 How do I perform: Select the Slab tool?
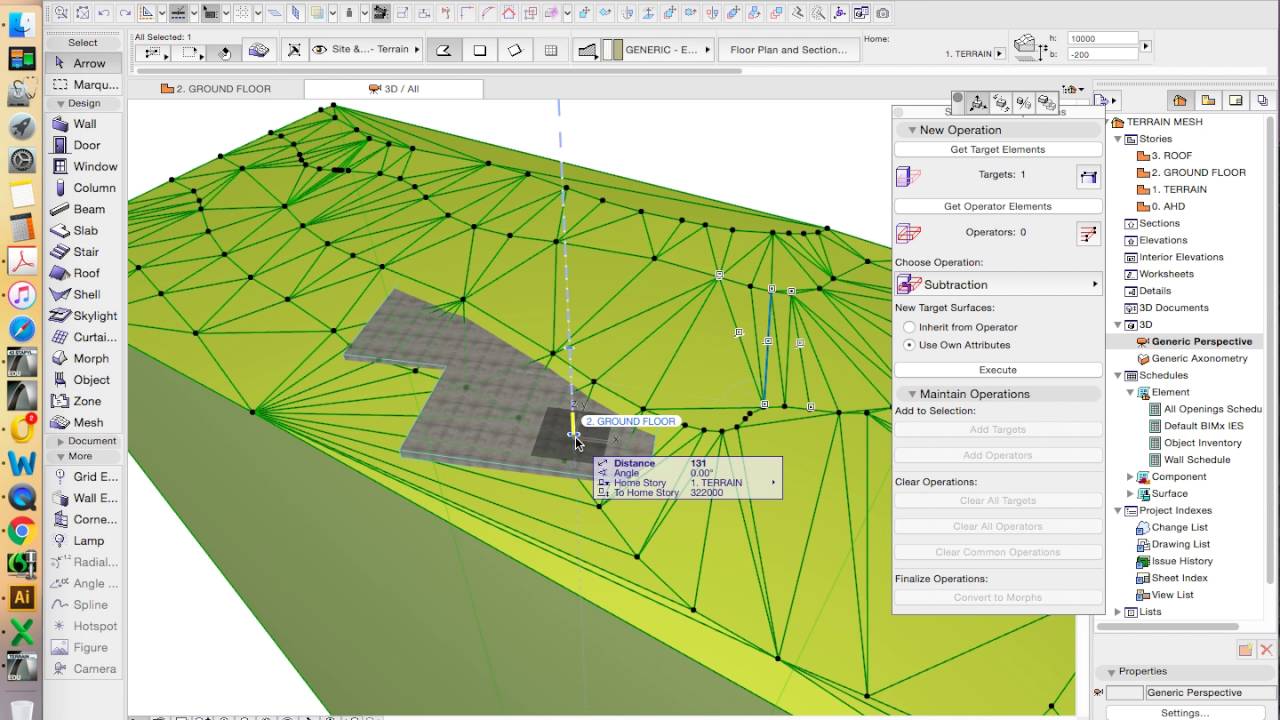coord(84,230)
